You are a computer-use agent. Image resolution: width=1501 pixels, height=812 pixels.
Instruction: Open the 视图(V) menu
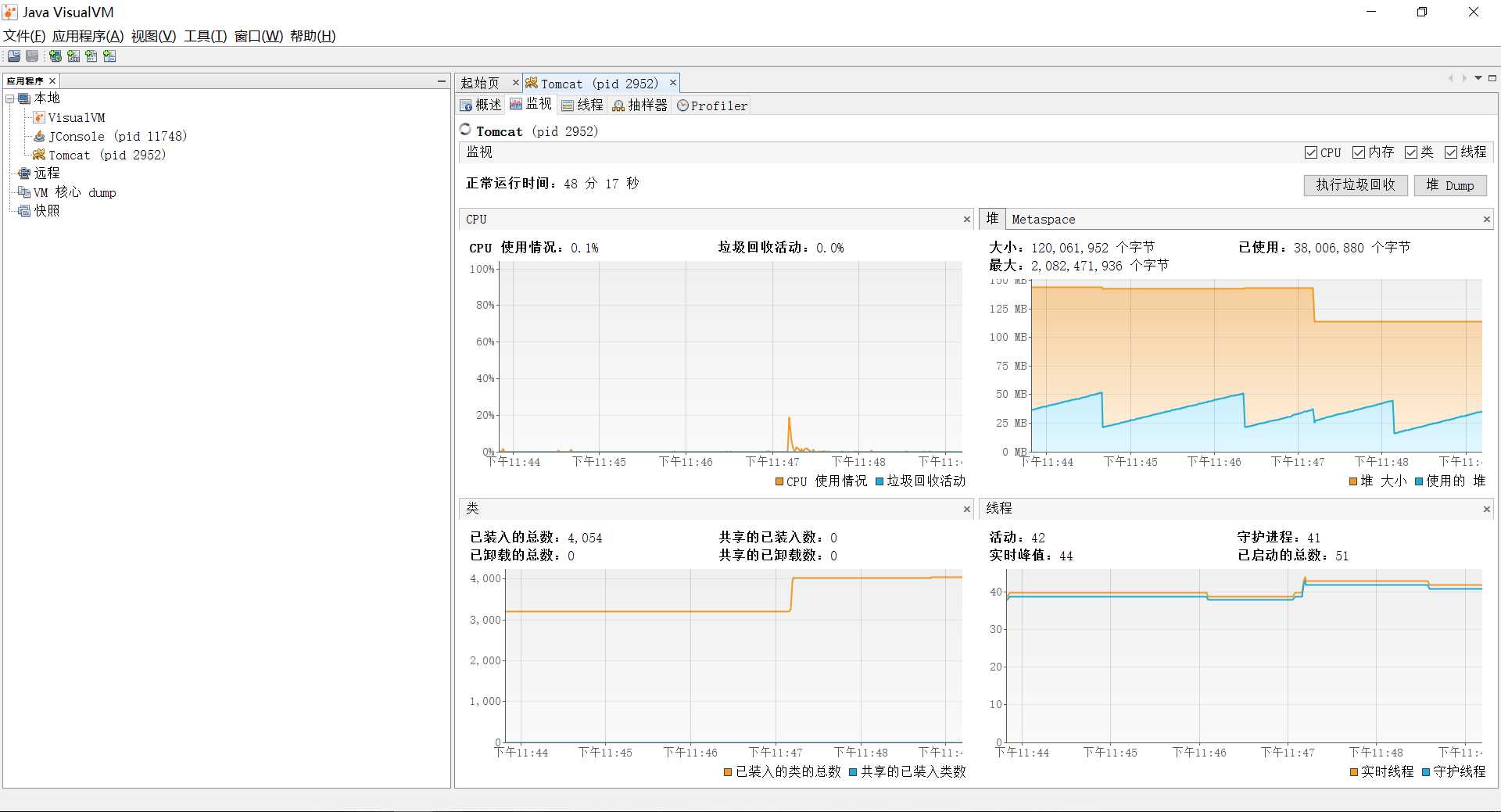[153, 36]
